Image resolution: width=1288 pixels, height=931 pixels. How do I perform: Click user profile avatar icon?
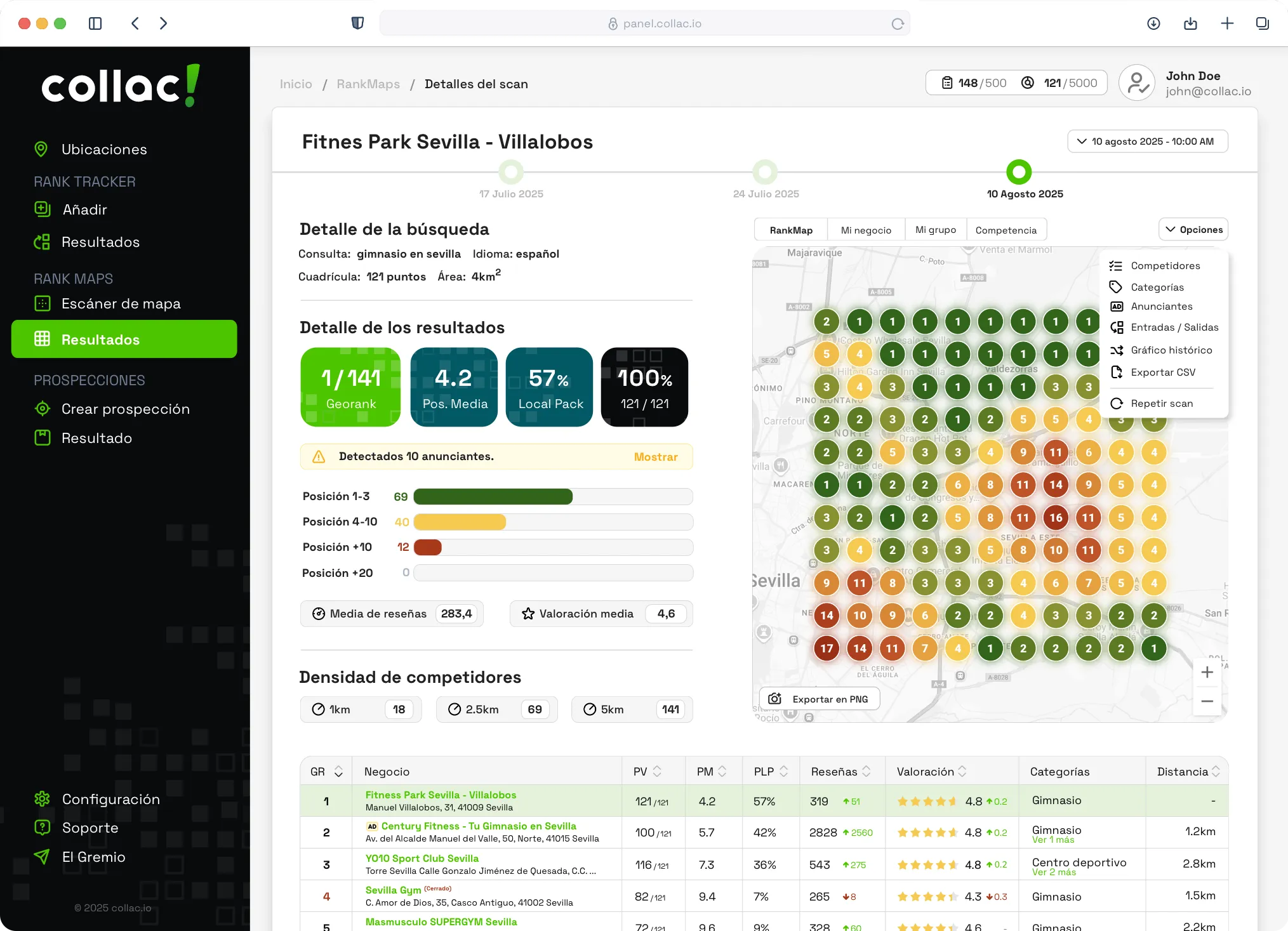click(1136, 83)
